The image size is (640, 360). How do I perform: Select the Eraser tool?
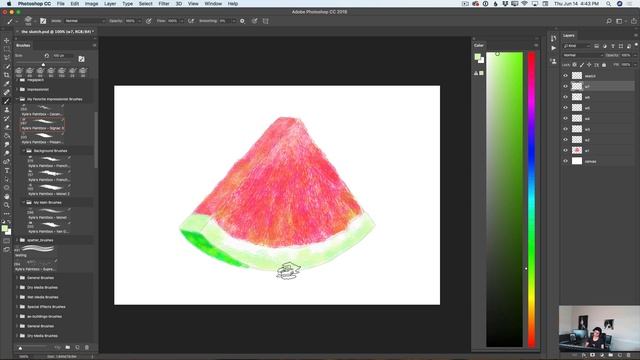(7, 127)
